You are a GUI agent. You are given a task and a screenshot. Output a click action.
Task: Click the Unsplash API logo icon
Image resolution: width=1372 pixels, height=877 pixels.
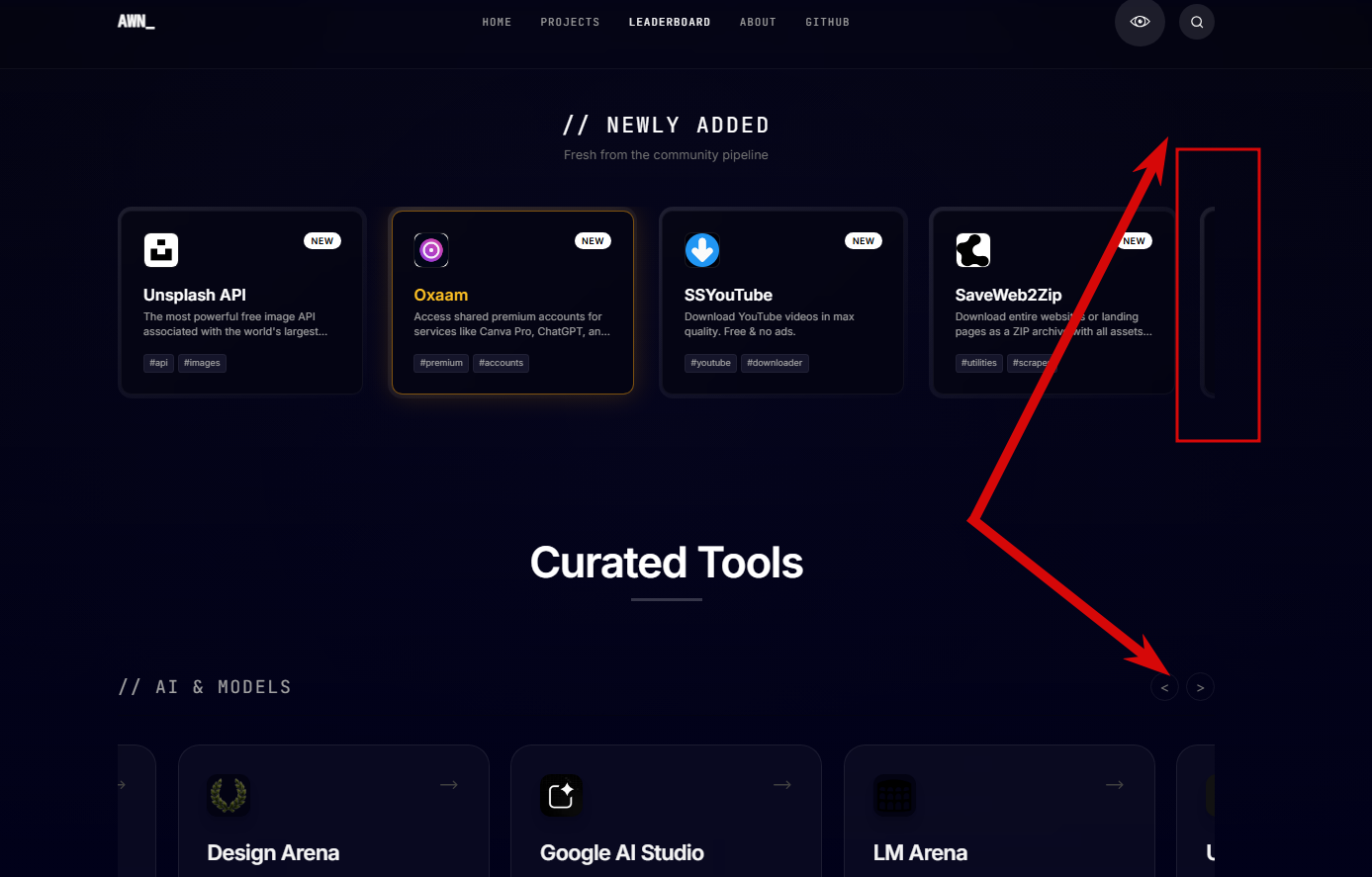[x=161, y=250]
